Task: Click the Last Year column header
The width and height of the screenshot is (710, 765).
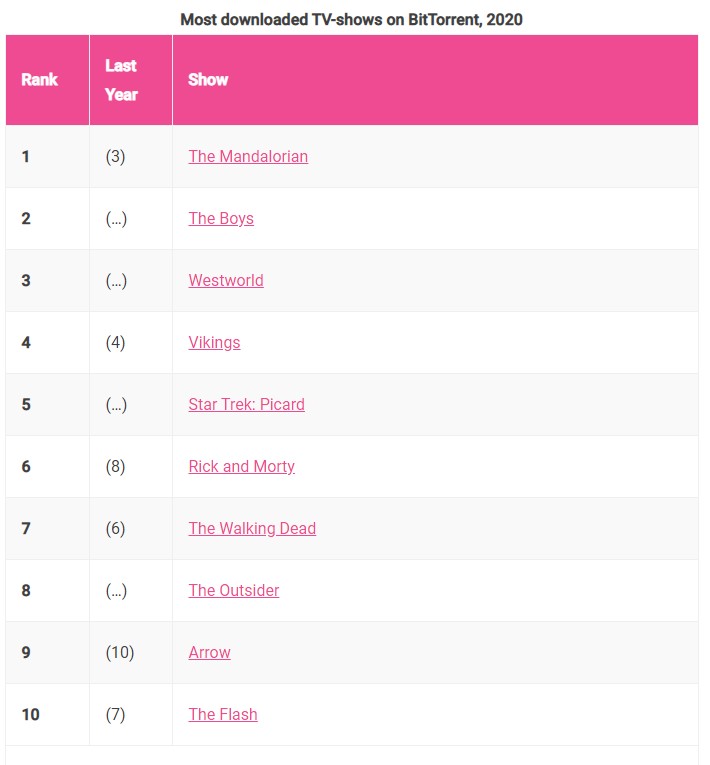Action: pos(121,80)
